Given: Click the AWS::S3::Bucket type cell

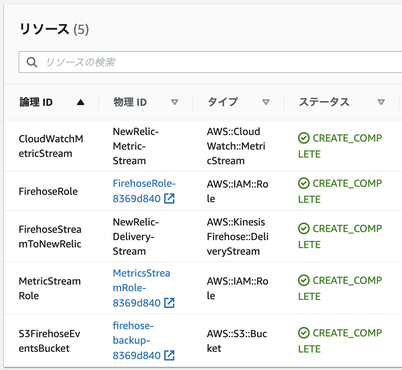Looking at the screenshot, I should point(237,341).
